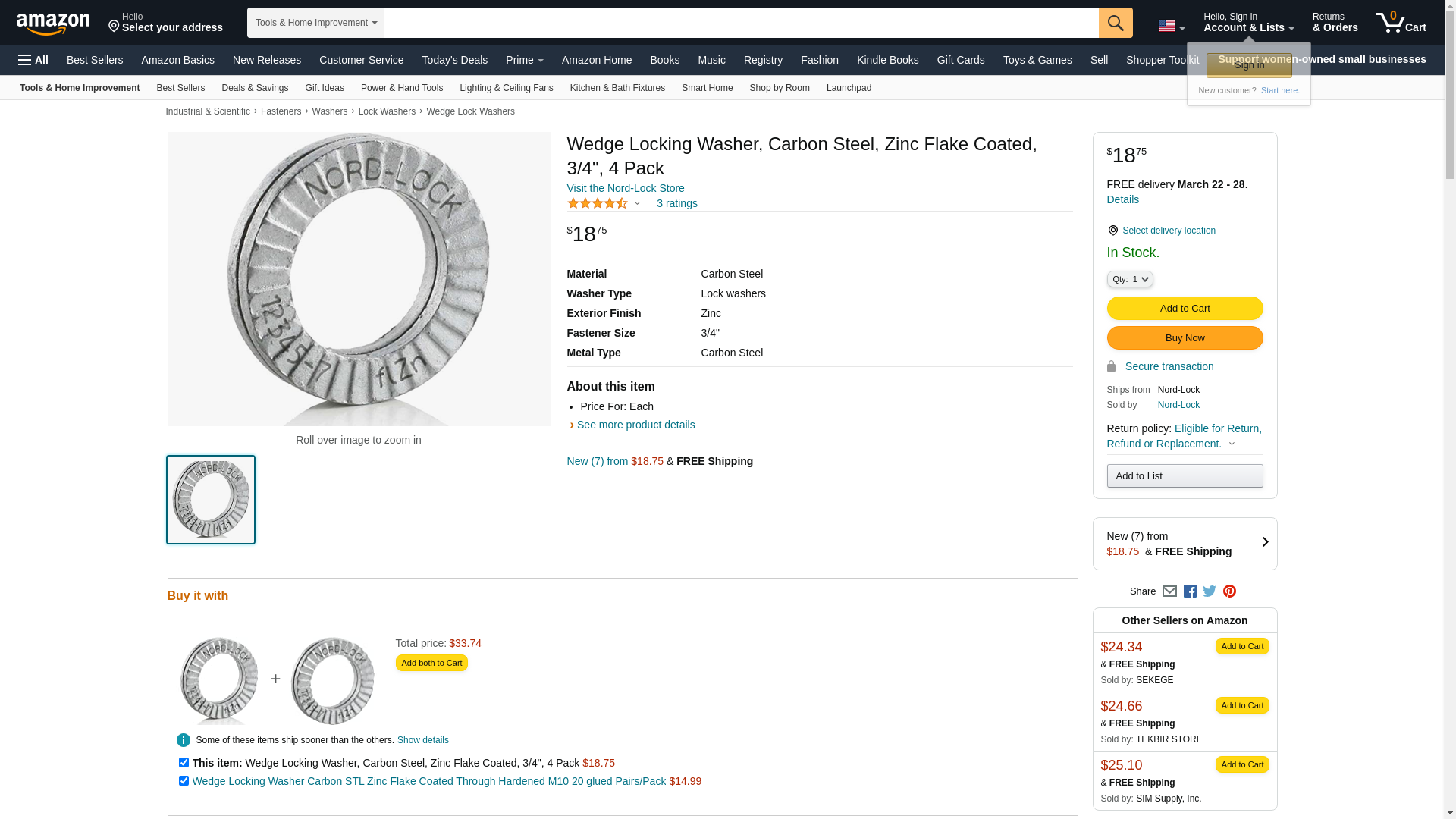1456x819 pixels.
Task: Share product on Pinterest
Action: tap(1229, 591)
